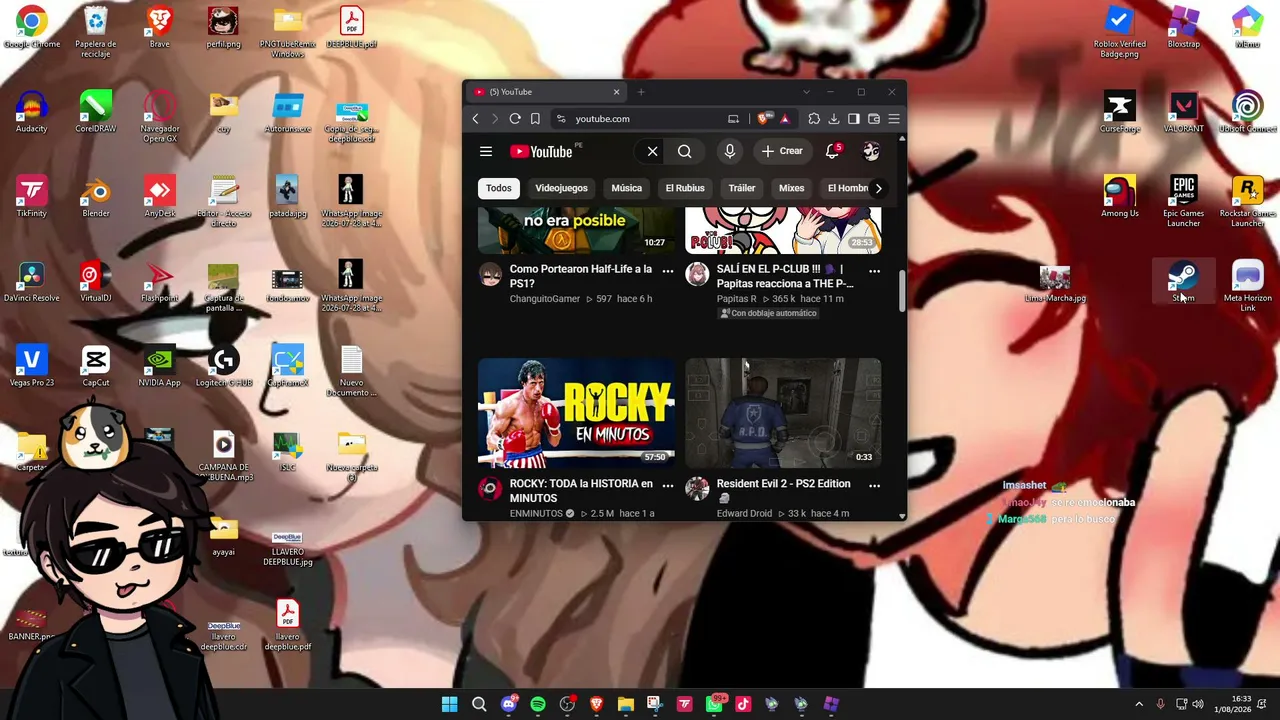Close the YouTube browser tab

616,92
